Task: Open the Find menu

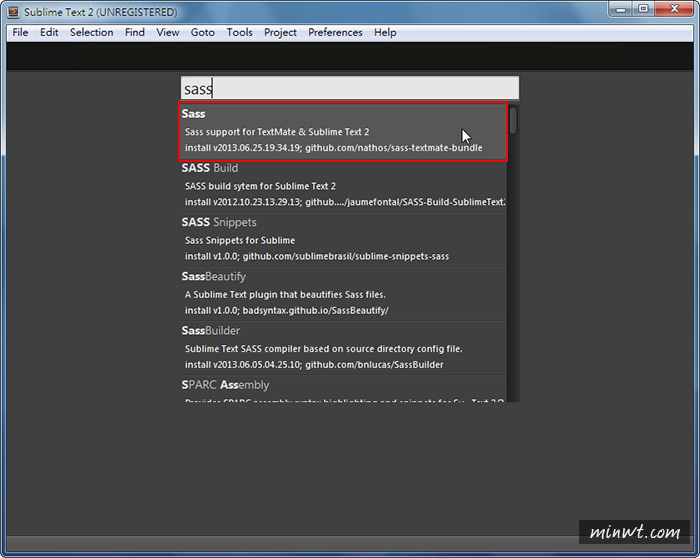Action: click(x=135, y=33)
